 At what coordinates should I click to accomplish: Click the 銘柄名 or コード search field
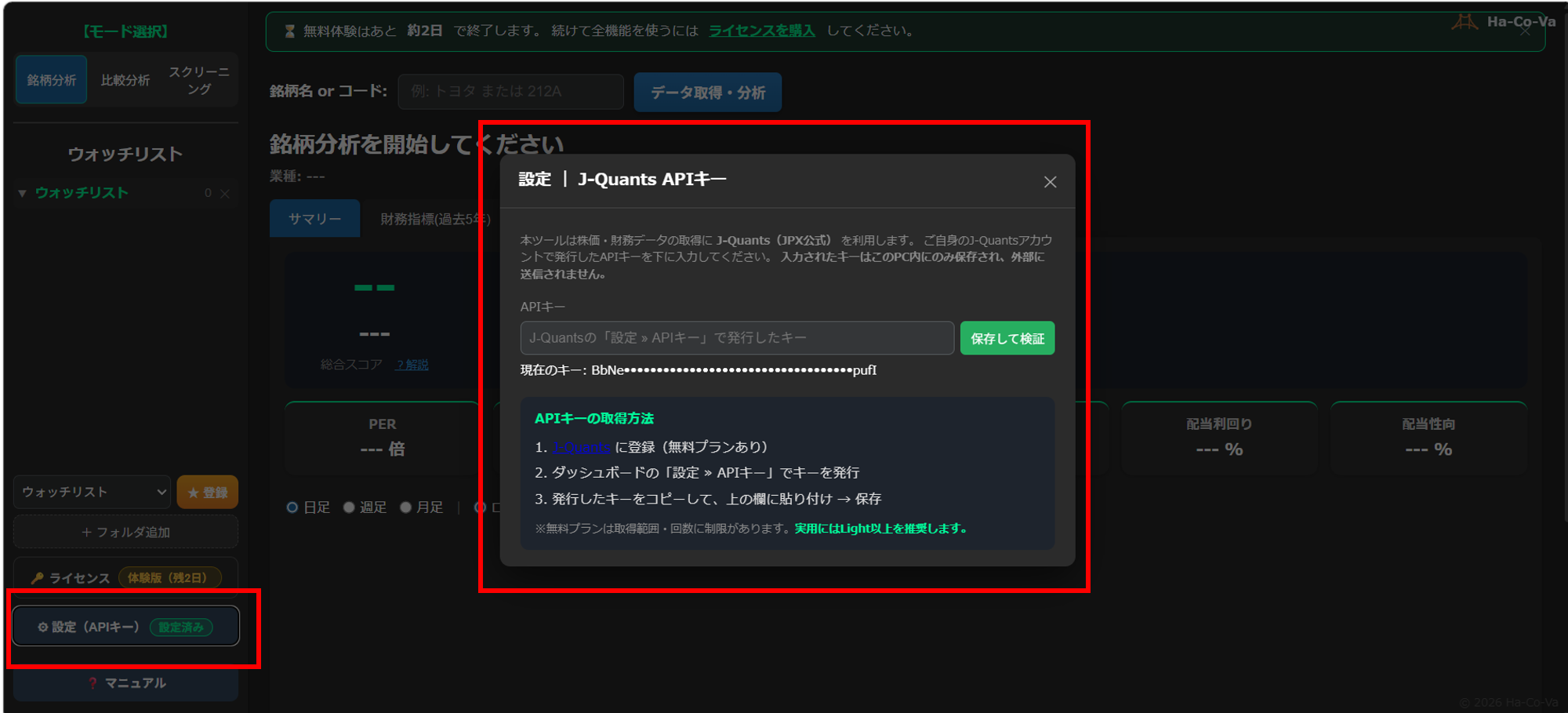point(511,92)
